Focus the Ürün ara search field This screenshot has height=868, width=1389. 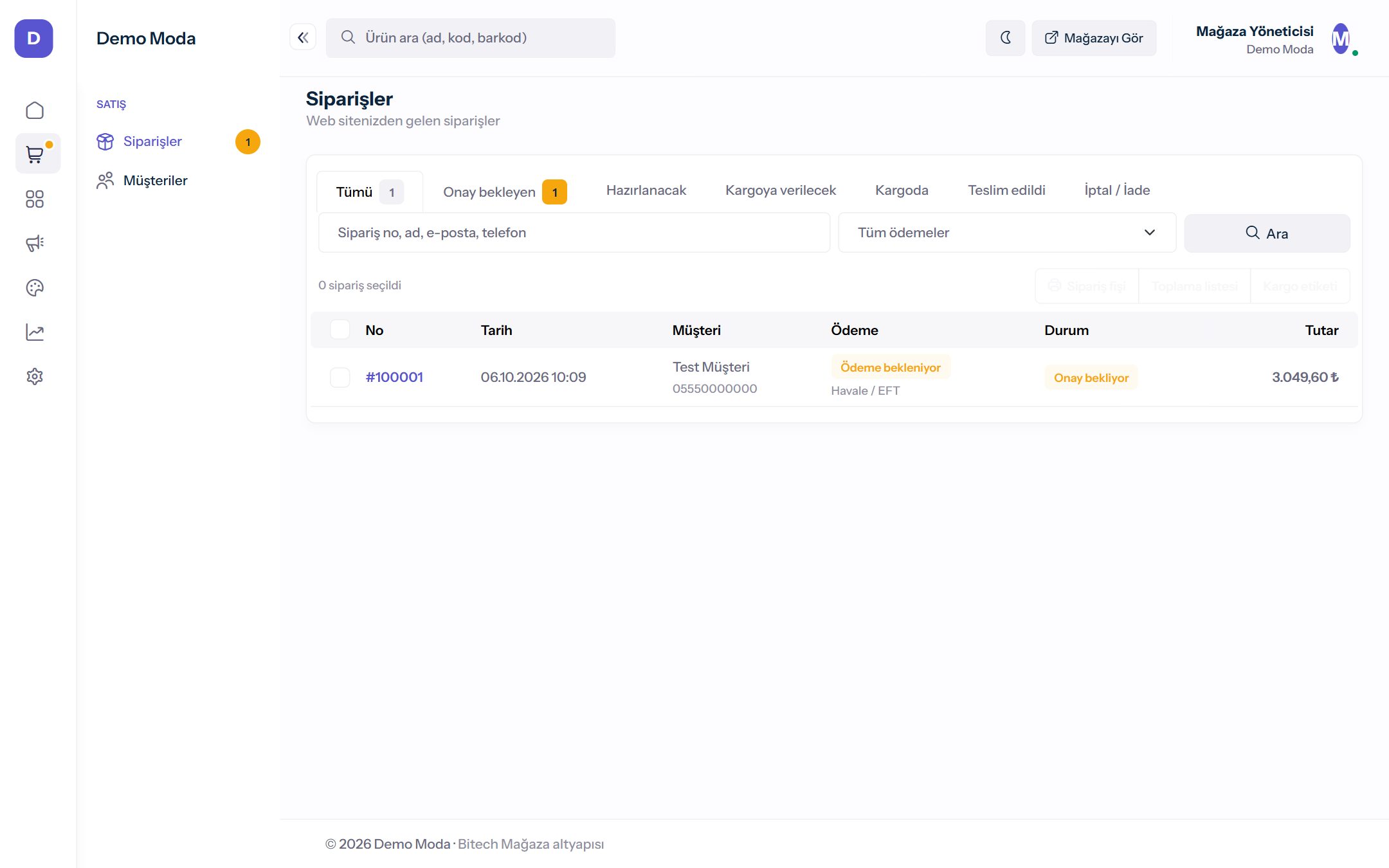point(471,38)
